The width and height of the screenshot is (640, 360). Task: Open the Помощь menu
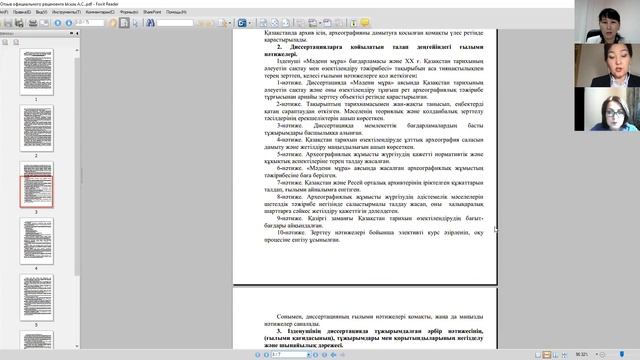(176, 12)
